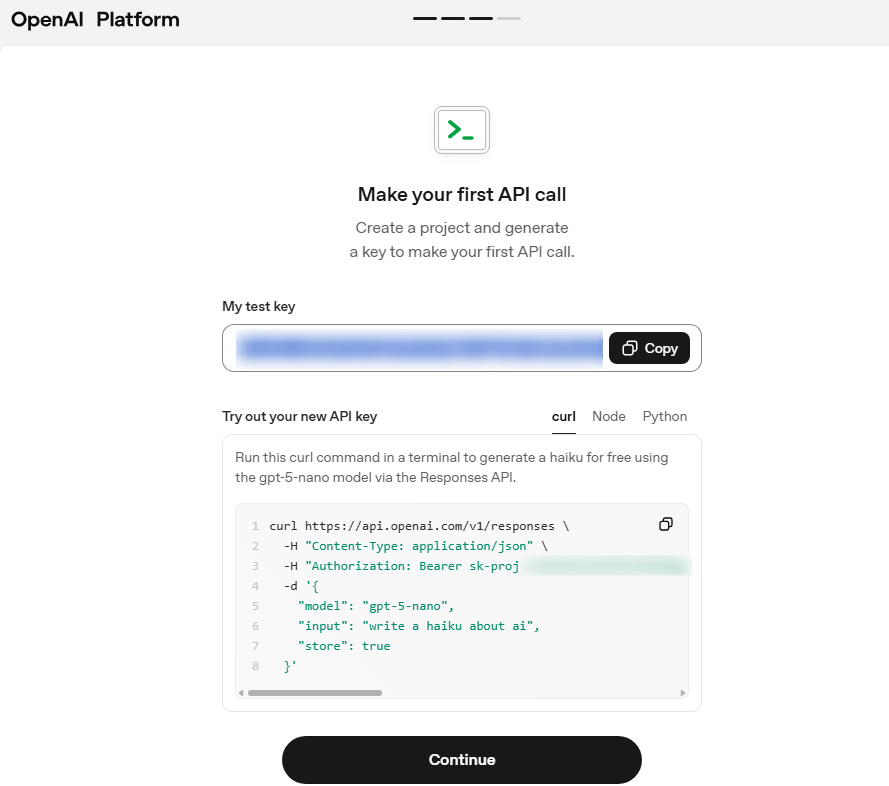This screenshot has height=786, width=889.
Task: Select the third onboarding progress step
Action: tap(481, 18)
